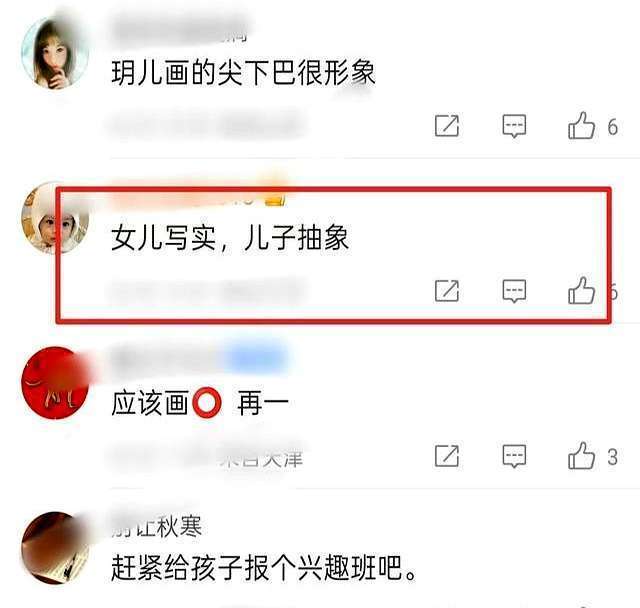This screenshot has height=608, width=640.
Task: Open comment text 玥儿画的尖下巴很形象
Action: (x=243, y=73)
